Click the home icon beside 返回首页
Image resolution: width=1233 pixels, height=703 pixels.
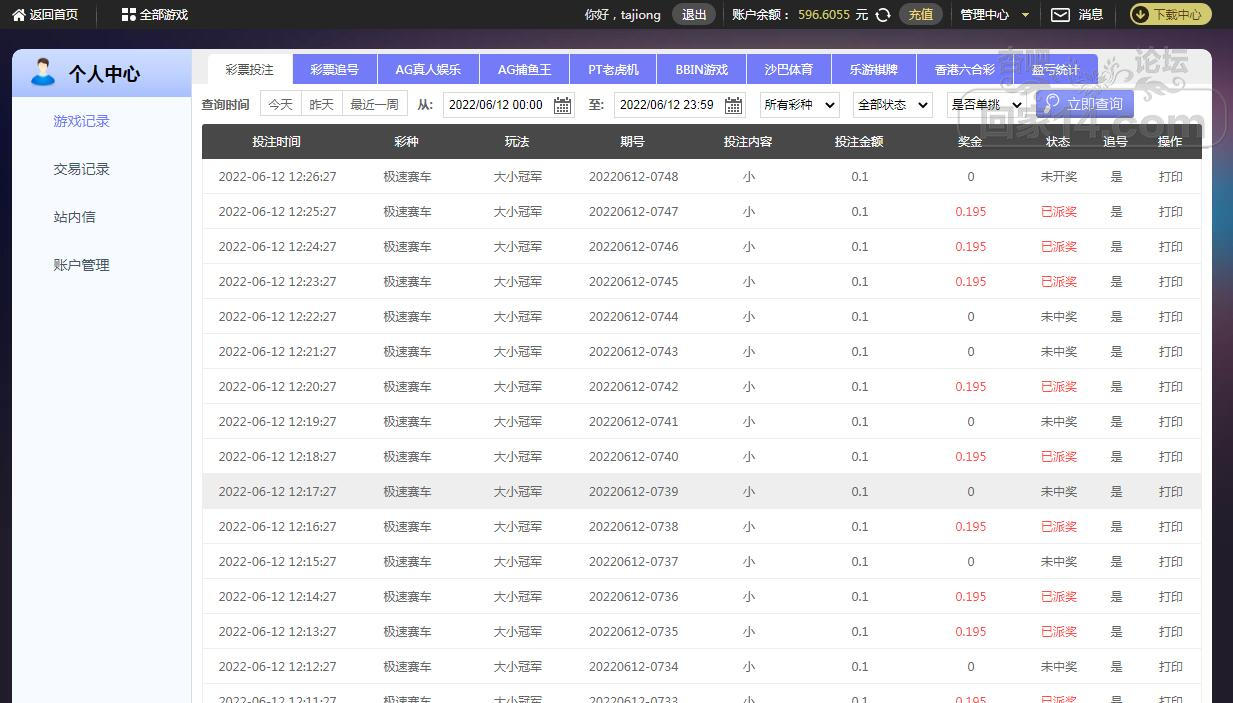tap(18, 15)
